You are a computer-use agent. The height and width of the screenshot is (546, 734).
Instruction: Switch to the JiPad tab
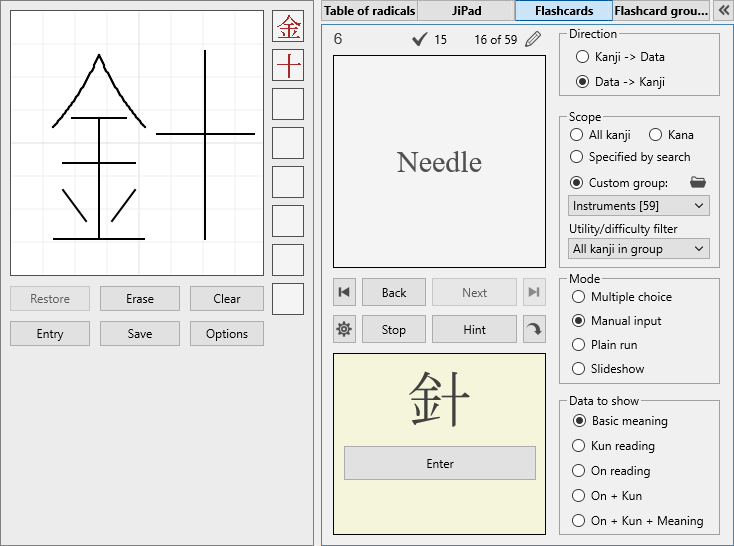pos(466,10)
